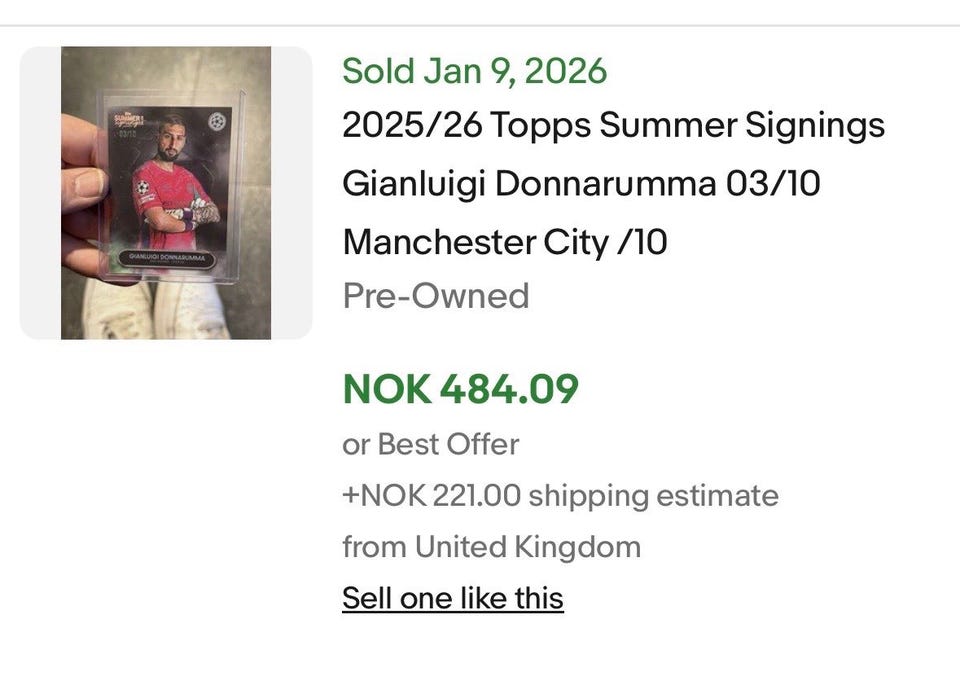Open the Donnarumma card listing thumbnail
Image resolution: width=960 pixels, height=685 pixels.
[x=166, y=192]
